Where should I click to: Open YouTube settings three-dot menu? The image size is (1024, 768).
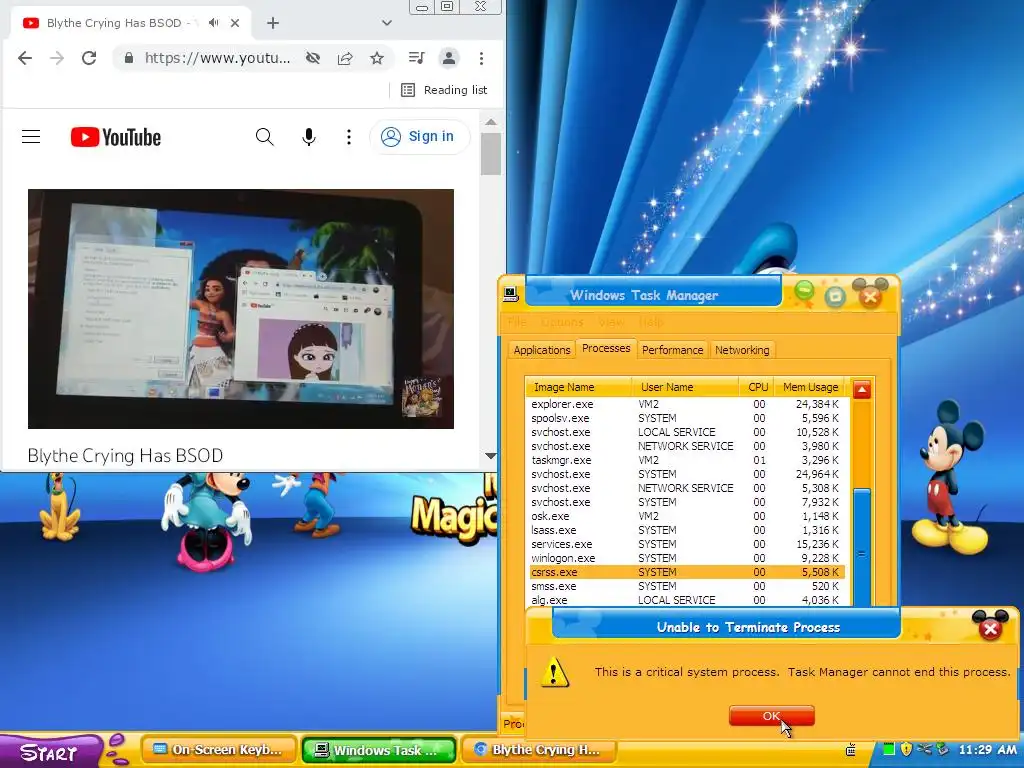click(x=349, y=136)
